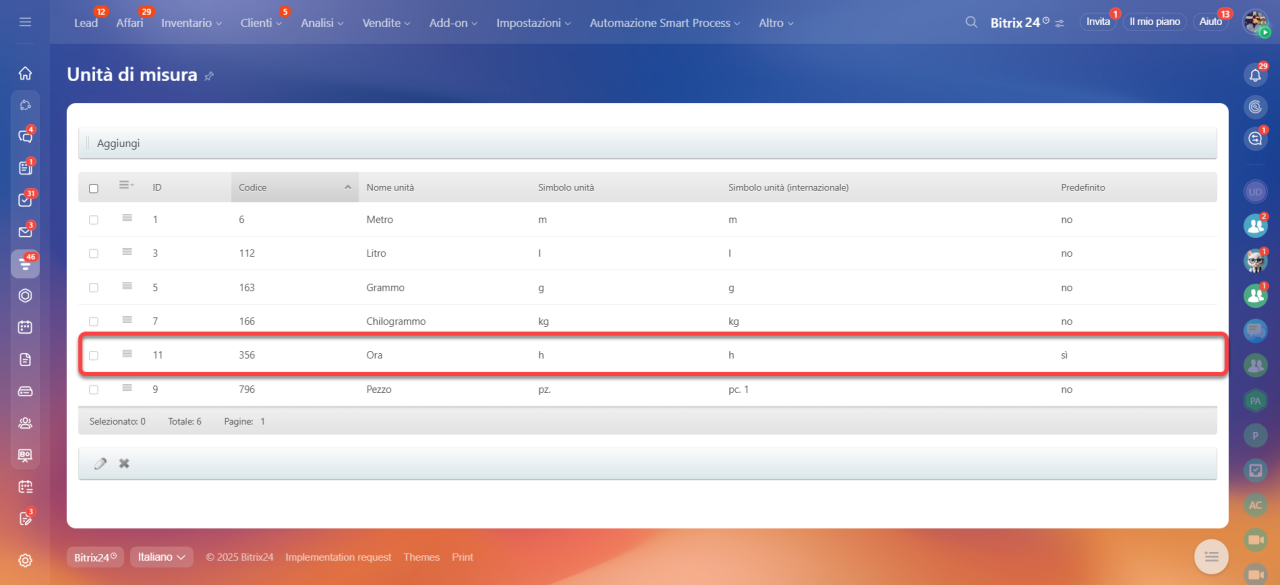Expand the Vendite menu

(x=386, y=22)
